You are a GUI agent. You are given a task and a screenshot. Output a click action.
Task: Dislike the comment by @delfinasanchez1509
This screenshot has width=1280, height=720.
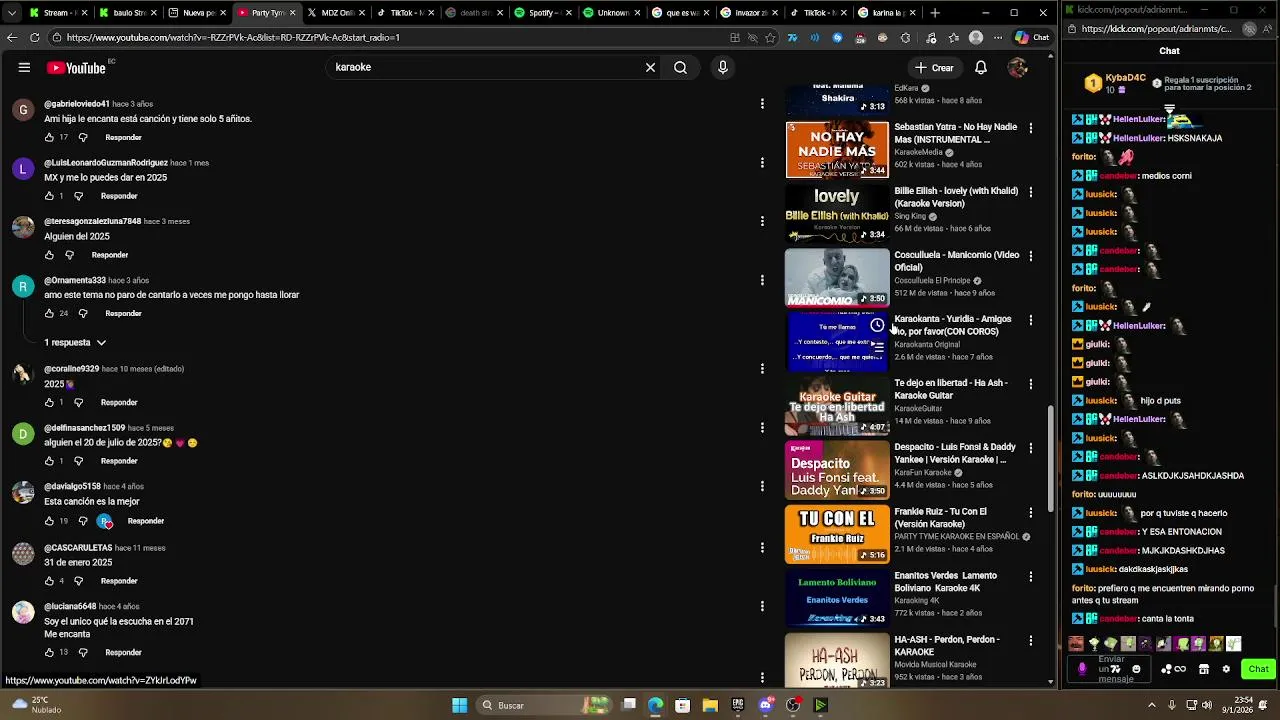78,461
